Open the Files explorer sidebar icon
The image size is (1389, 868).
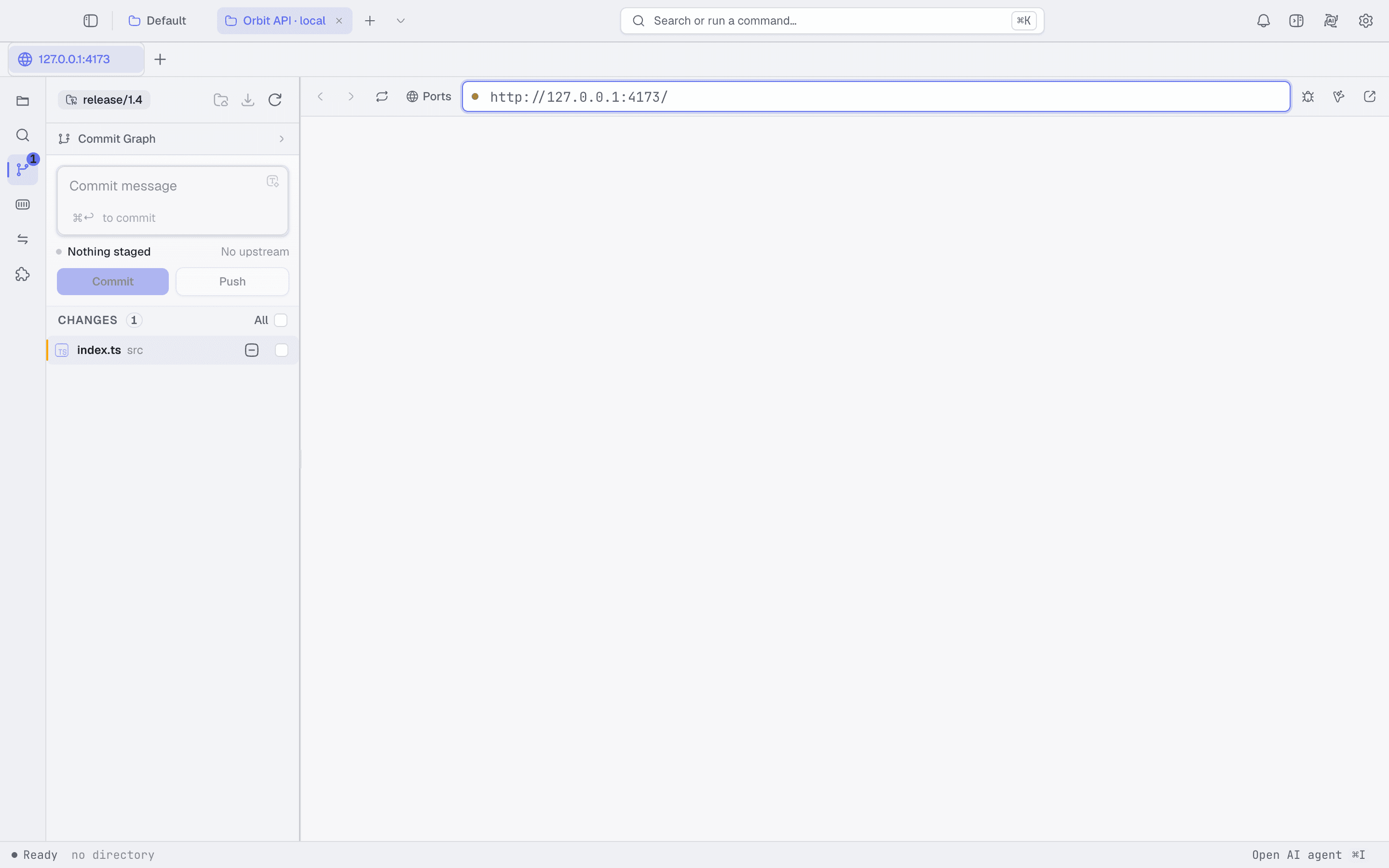22,101
